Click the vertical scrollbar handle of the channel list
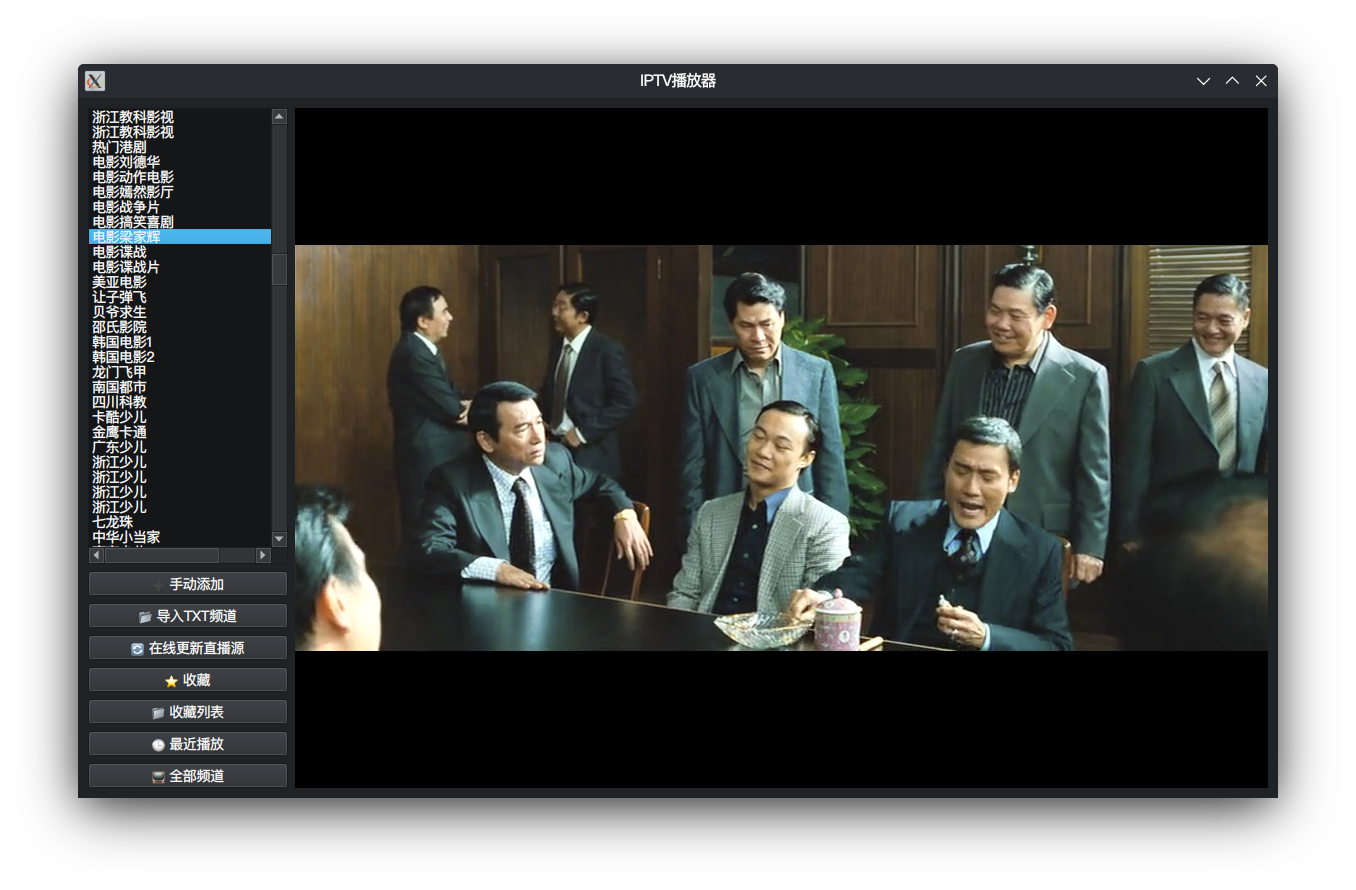Viewport: 1356px width, 890px height. (279, 269)
